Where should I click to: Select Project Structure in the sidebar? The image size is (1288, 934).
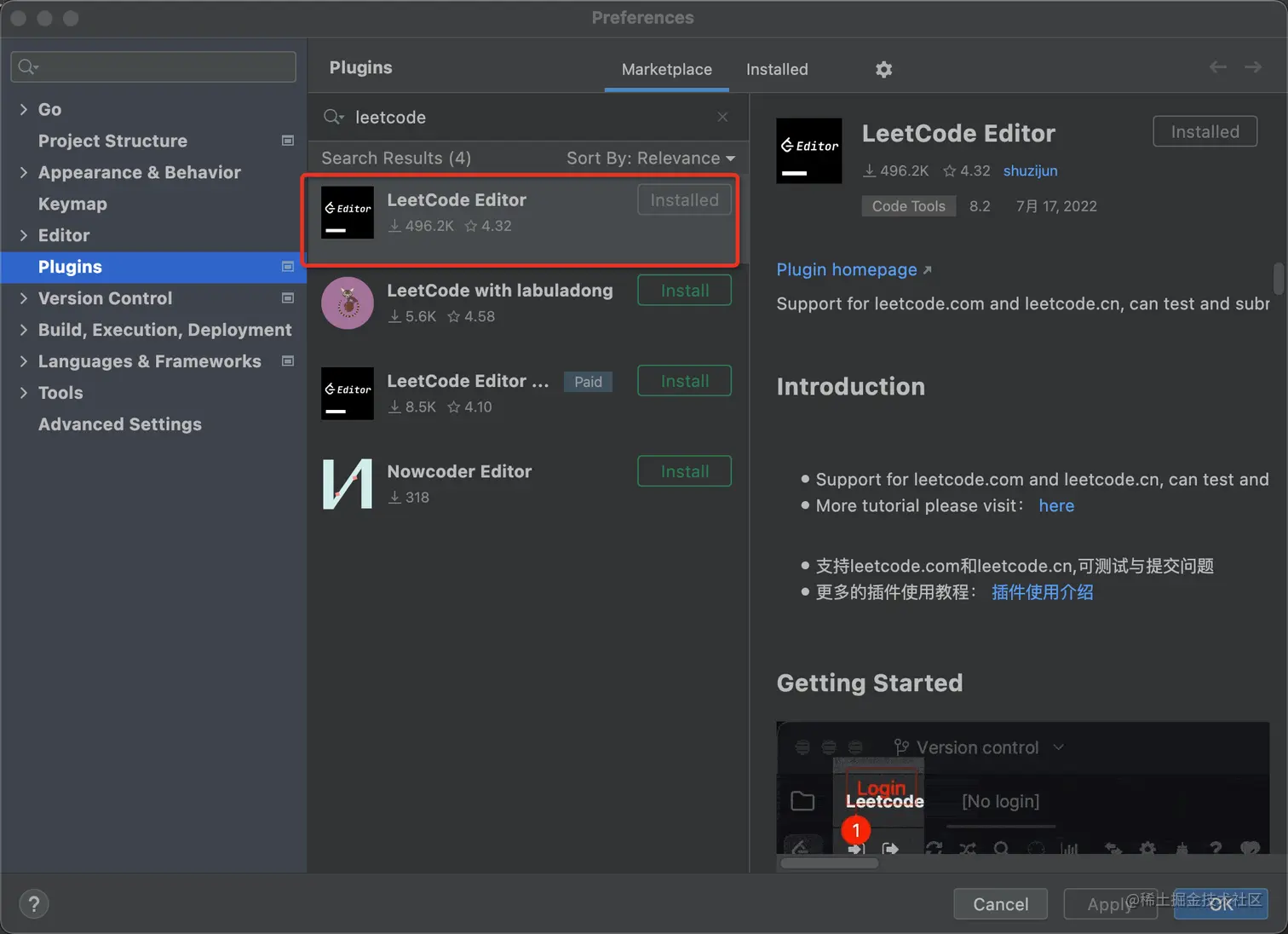112,141
